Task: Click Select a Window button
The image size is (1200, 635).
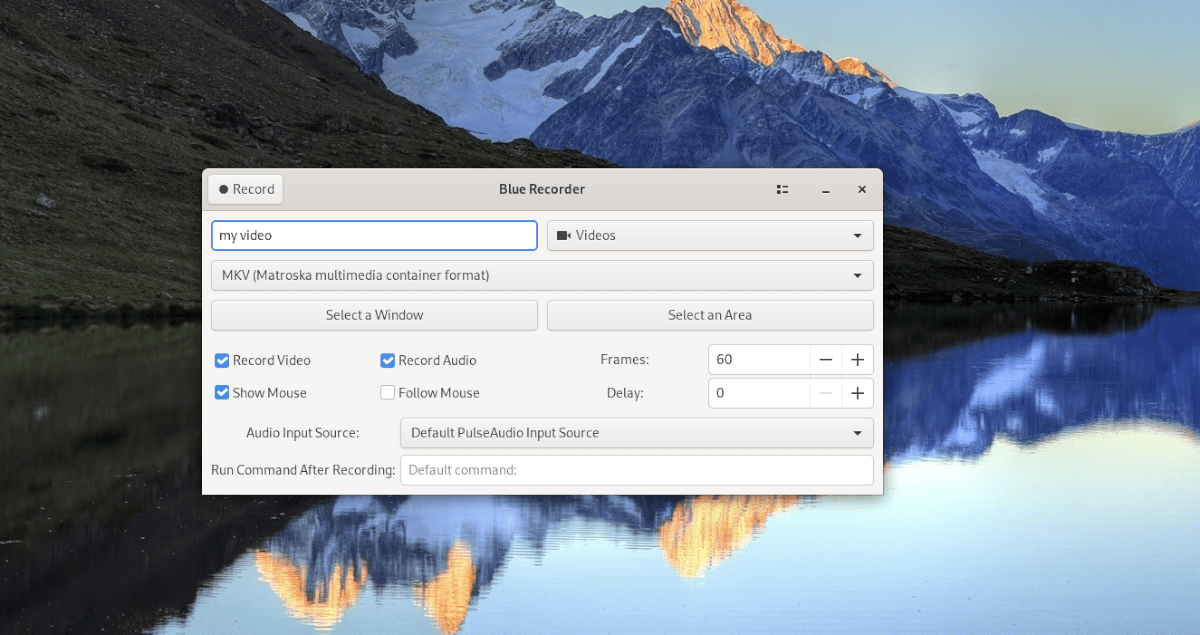Action: (x=374, y=315)
